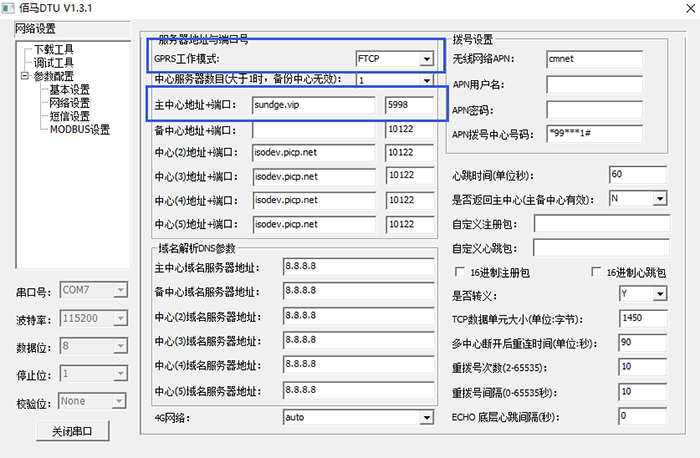Click the 主中心 address field sundge.vip

click(314, 105)
